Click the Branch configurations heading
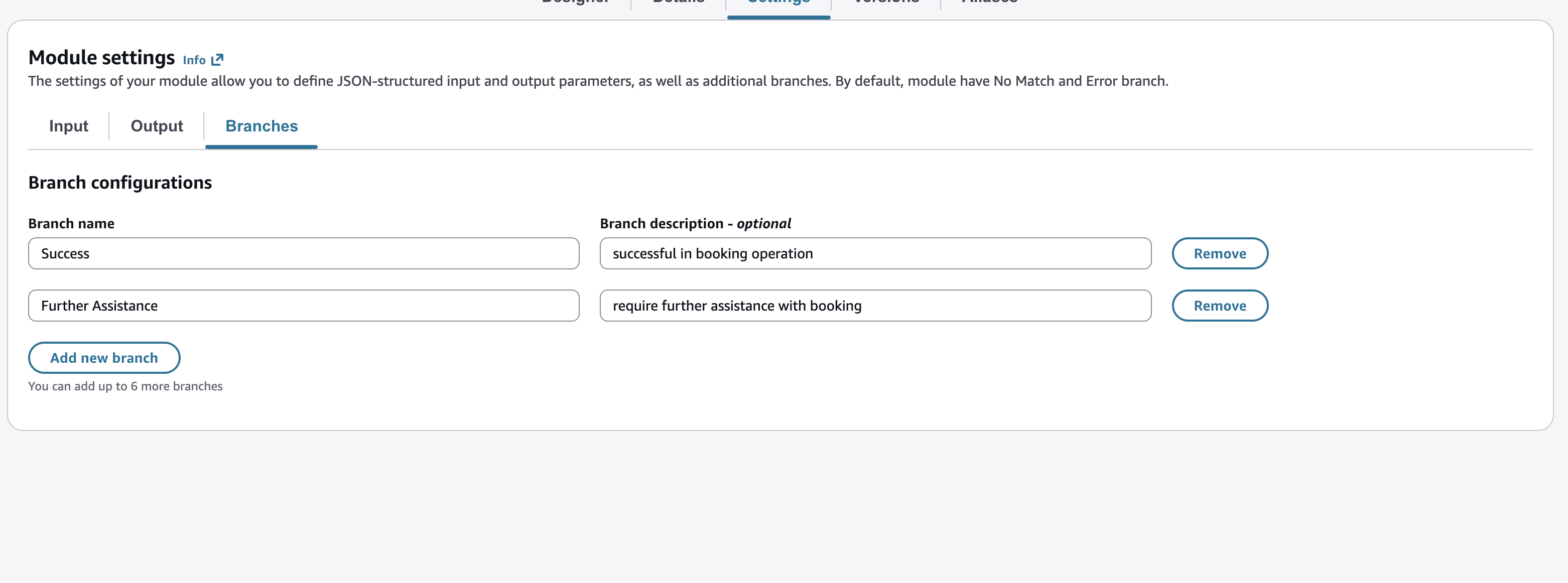1568x583 pixels. pos(120,183)
